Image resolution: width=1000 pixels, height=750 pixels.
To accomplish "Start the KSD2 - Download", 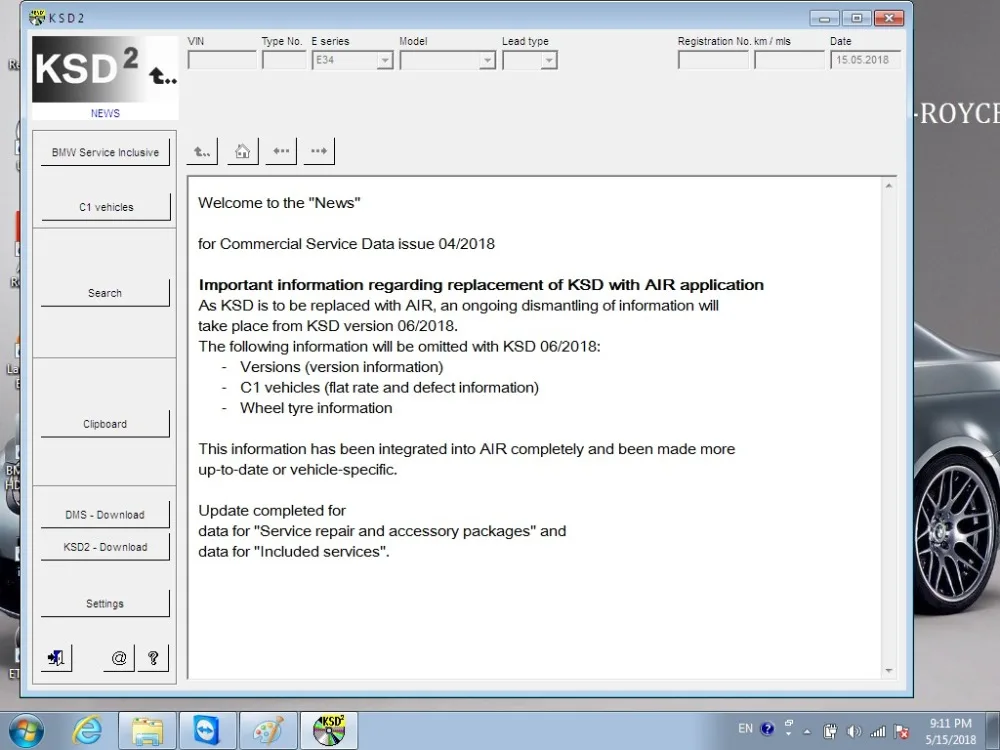I will coord(105,547).
